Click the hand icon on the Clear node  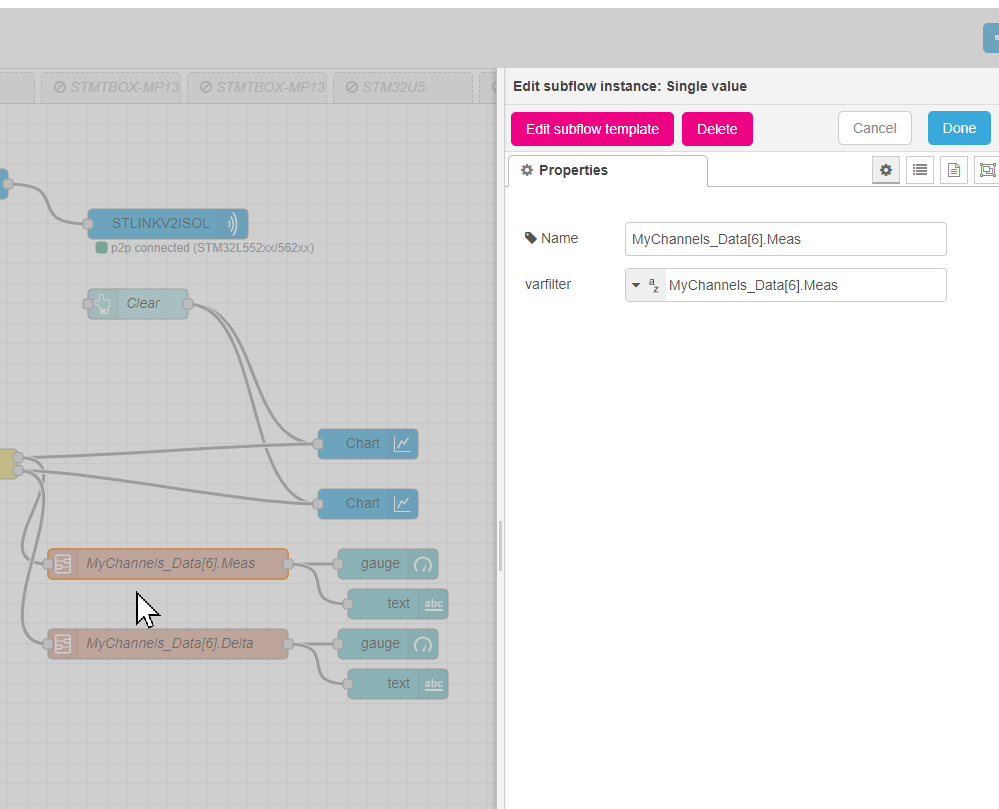(101, 303)
